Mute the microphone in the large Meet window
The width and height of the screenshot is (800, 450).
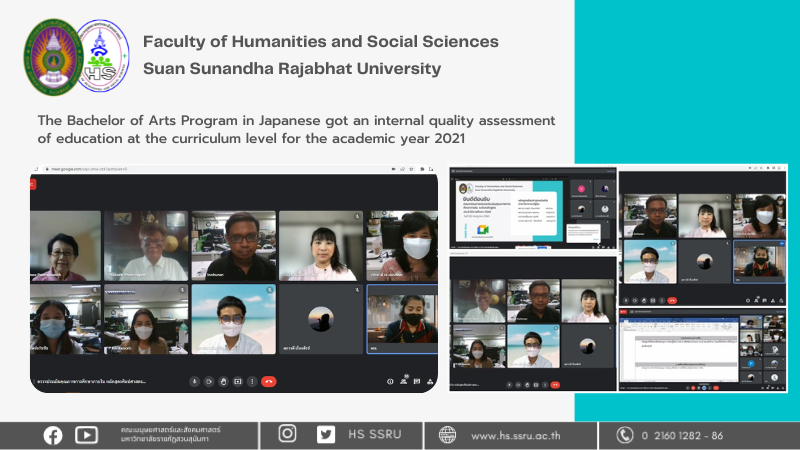193,381
